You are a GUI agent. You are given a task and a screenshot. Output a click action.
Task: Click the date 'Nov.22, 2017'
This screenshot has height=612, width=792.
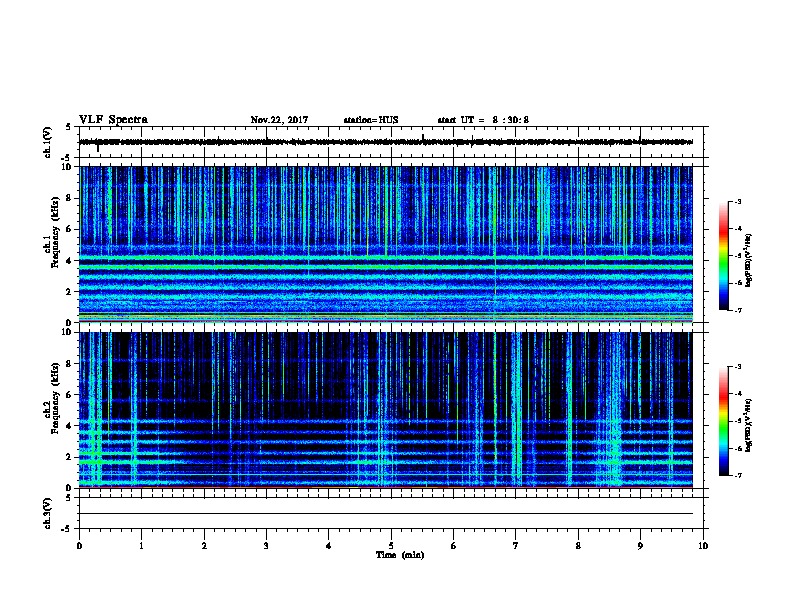point(279,120)
